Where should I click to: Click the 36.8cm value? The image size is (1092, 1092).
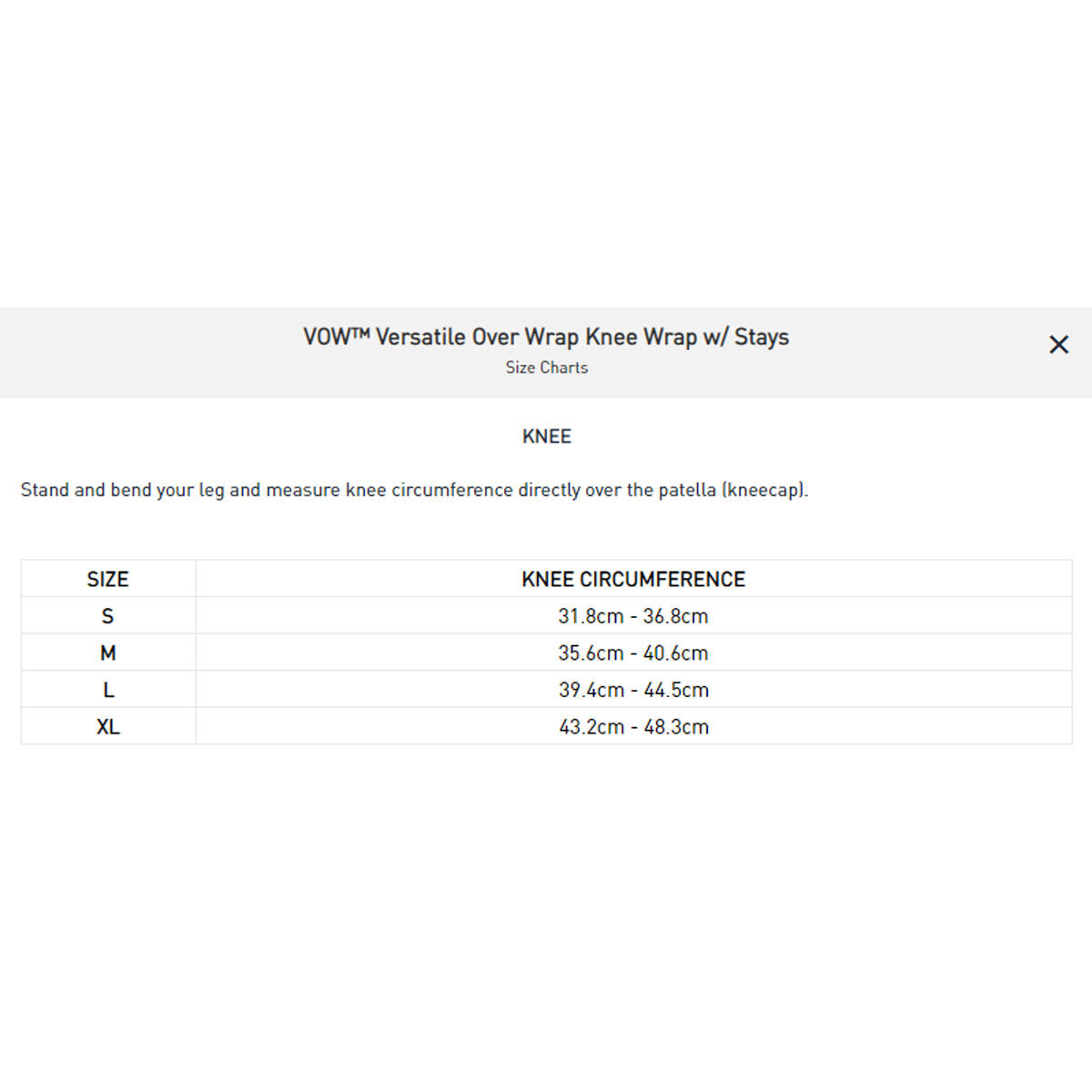tap(675, 616)
